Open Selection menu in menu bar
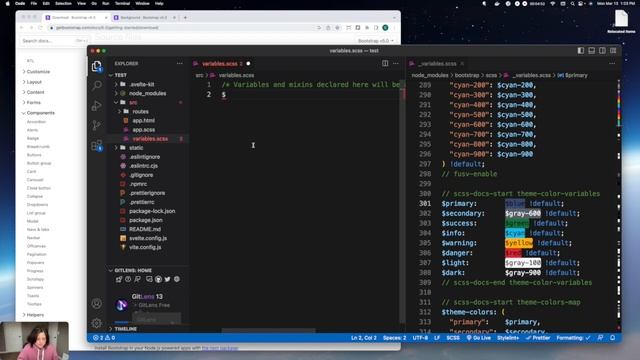The width and height of the screenshot is (640, 360). [x=63, y=3]
